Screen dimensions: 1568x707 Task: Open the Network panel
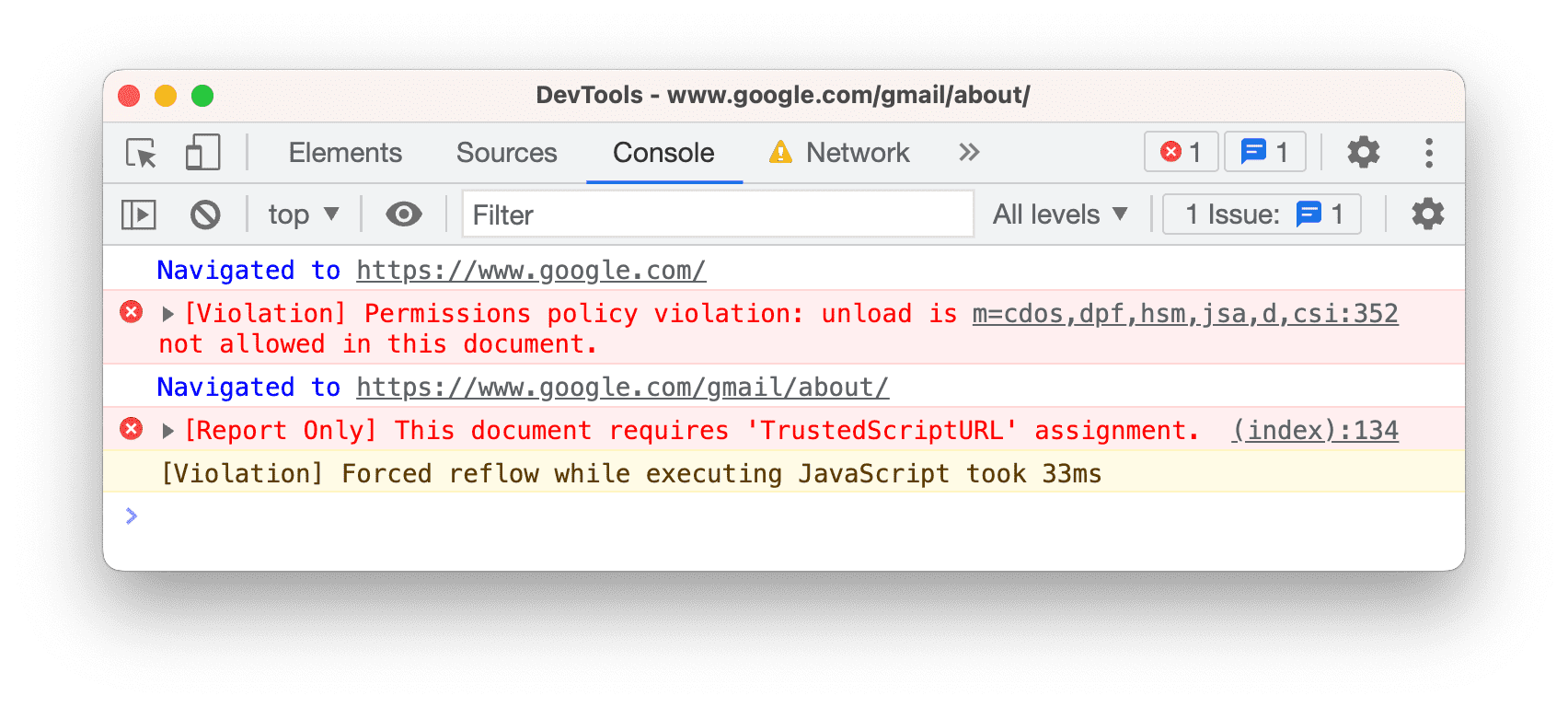[x=857, y=153]
